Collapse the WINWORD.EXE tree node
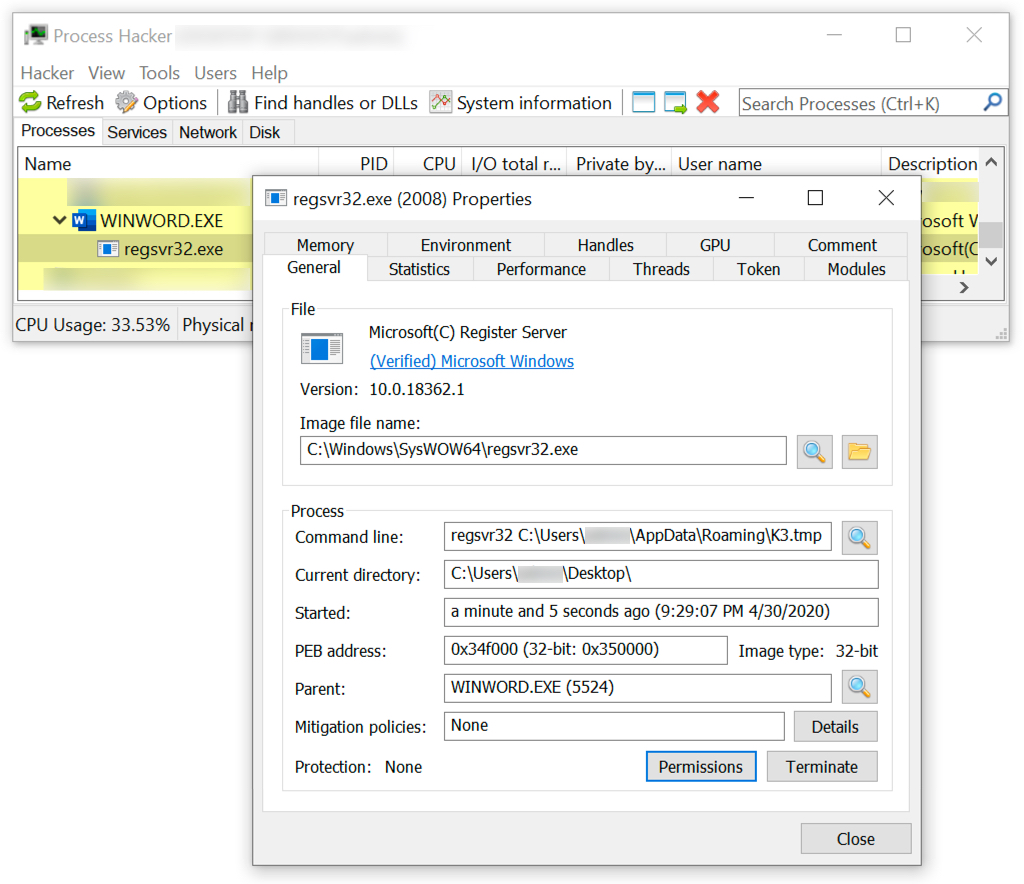 pyautogui.click(x=59, y=220)
